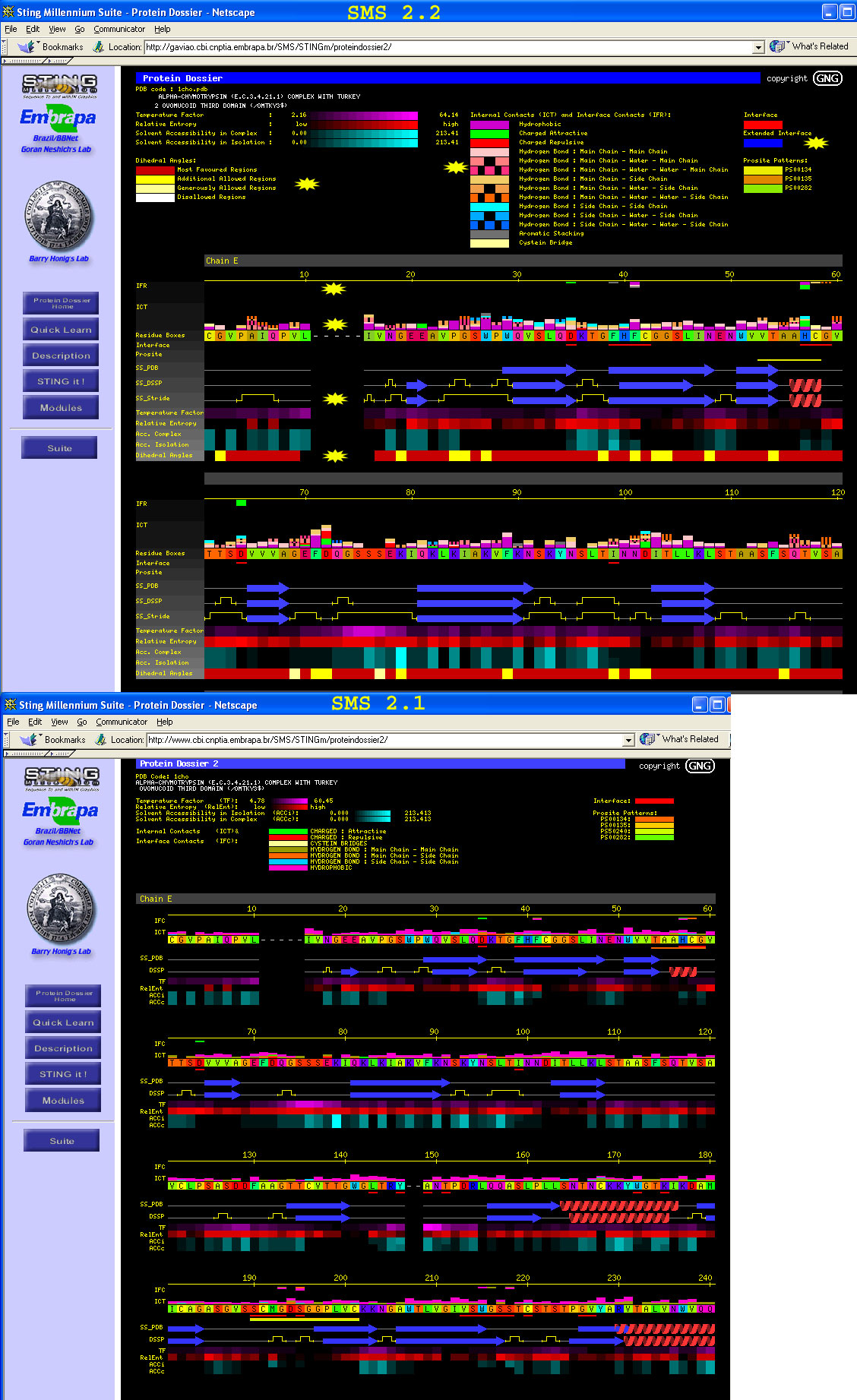Click Location page-proxy icon in lower window

(101, 740)
